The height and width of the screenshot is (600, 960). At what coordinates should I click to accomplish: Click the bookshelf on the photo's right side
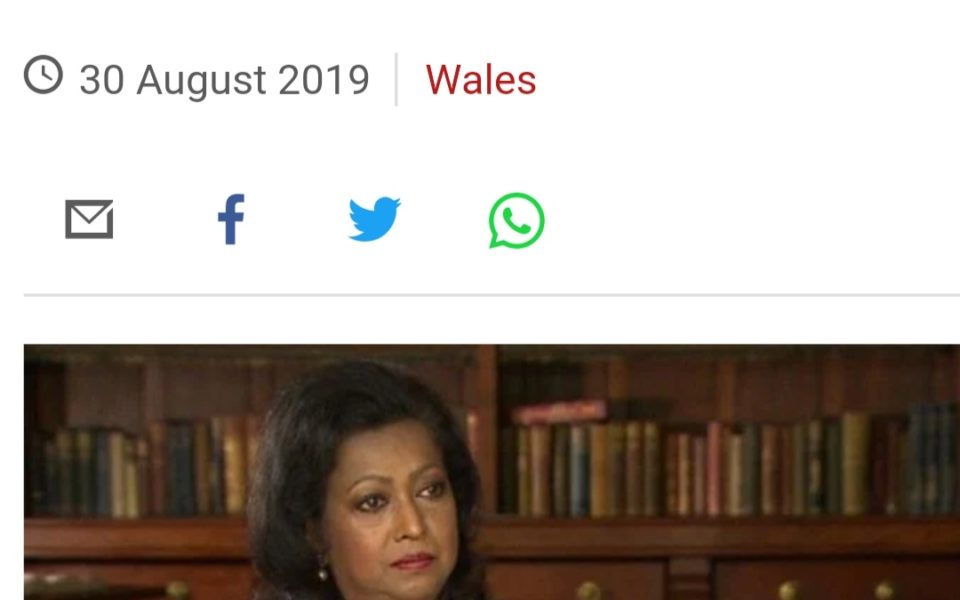(x=729, y=465)
